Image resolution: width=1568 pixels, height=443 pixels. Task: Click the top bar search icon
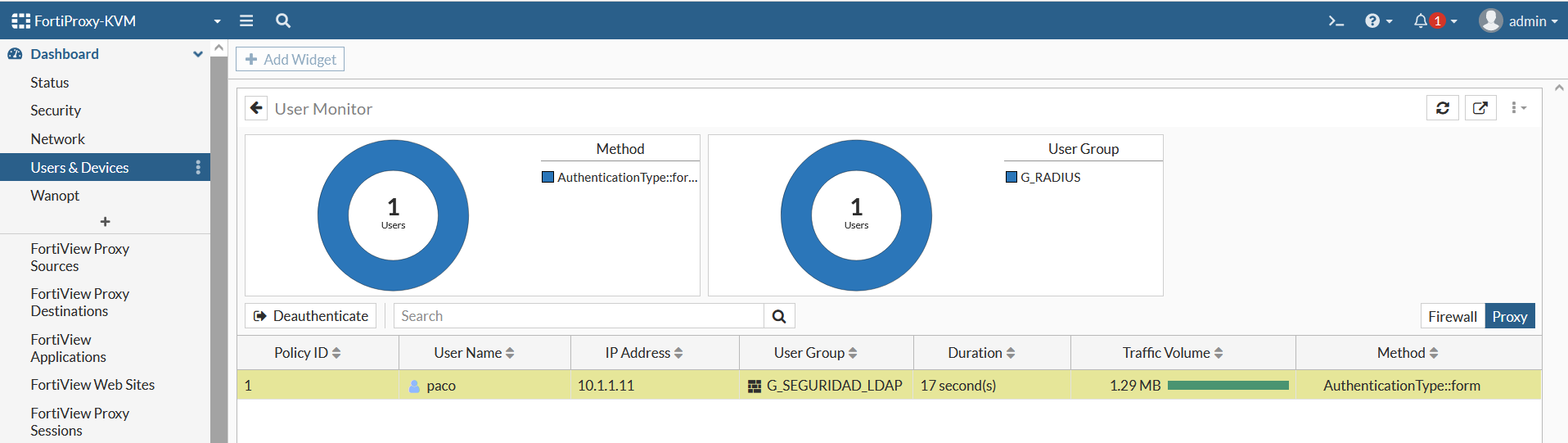pyautogui.click(x=283, y=21)
